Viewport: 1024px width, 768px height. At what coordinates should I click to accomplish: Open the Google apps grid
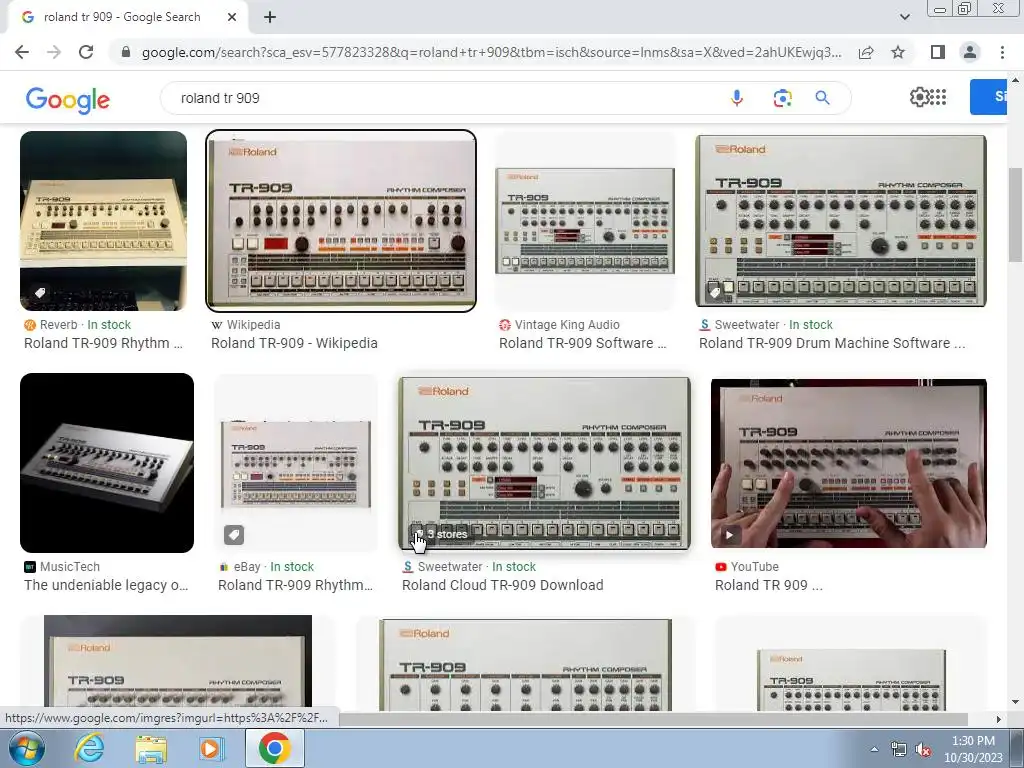tap(938, 97)
